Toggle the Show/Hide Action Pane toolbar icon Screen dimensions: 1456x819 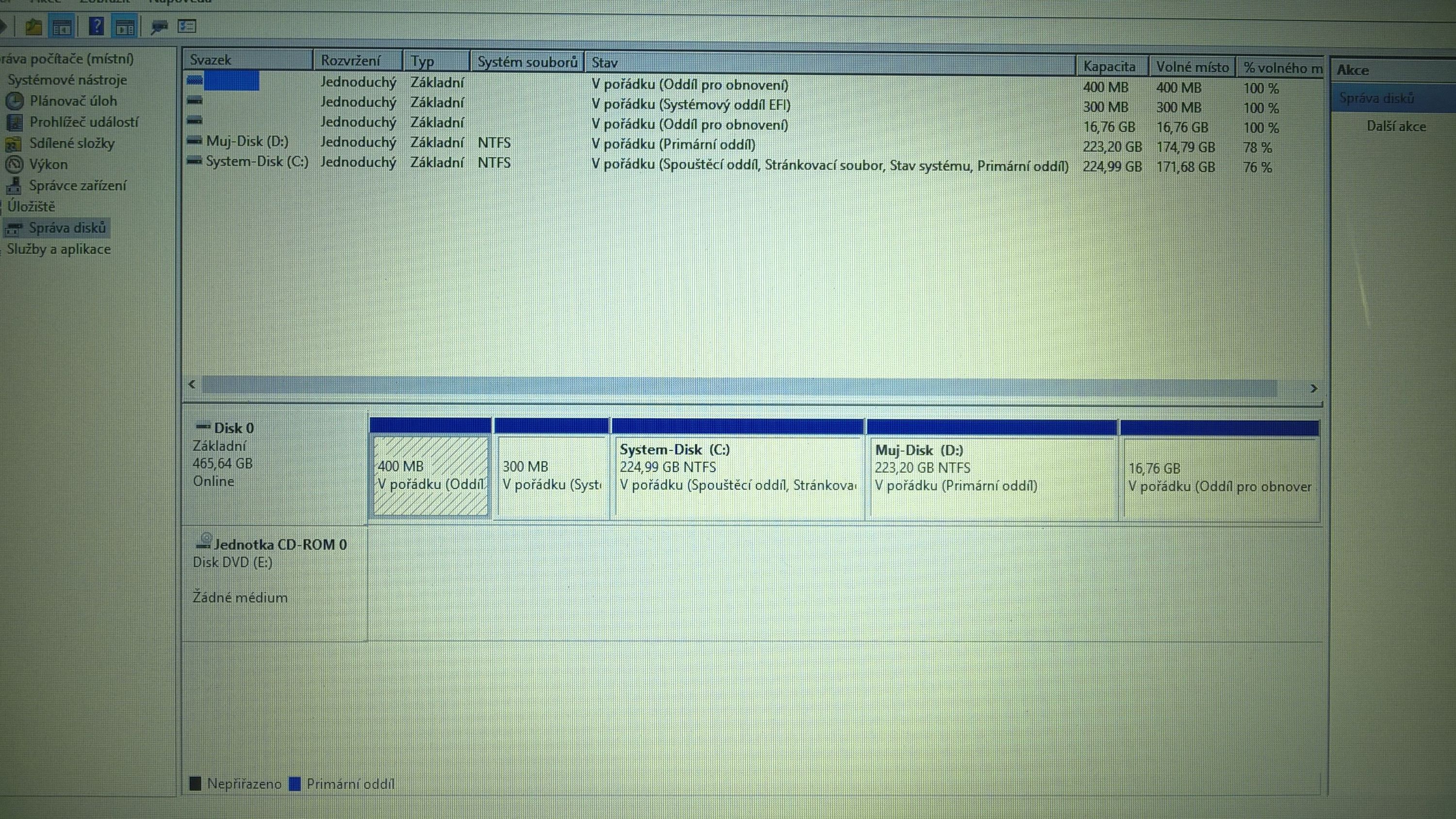tap(126, 27)
